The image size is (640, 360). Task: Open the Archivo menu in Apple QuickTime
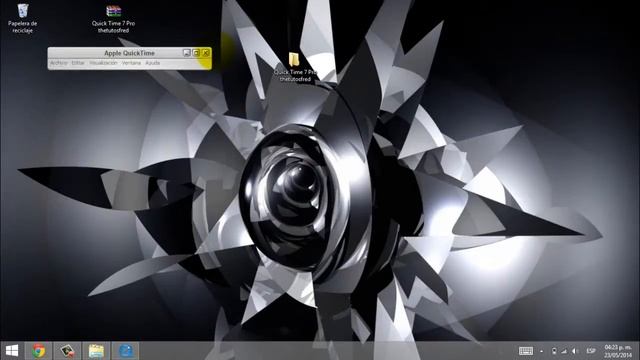(59, 63)
